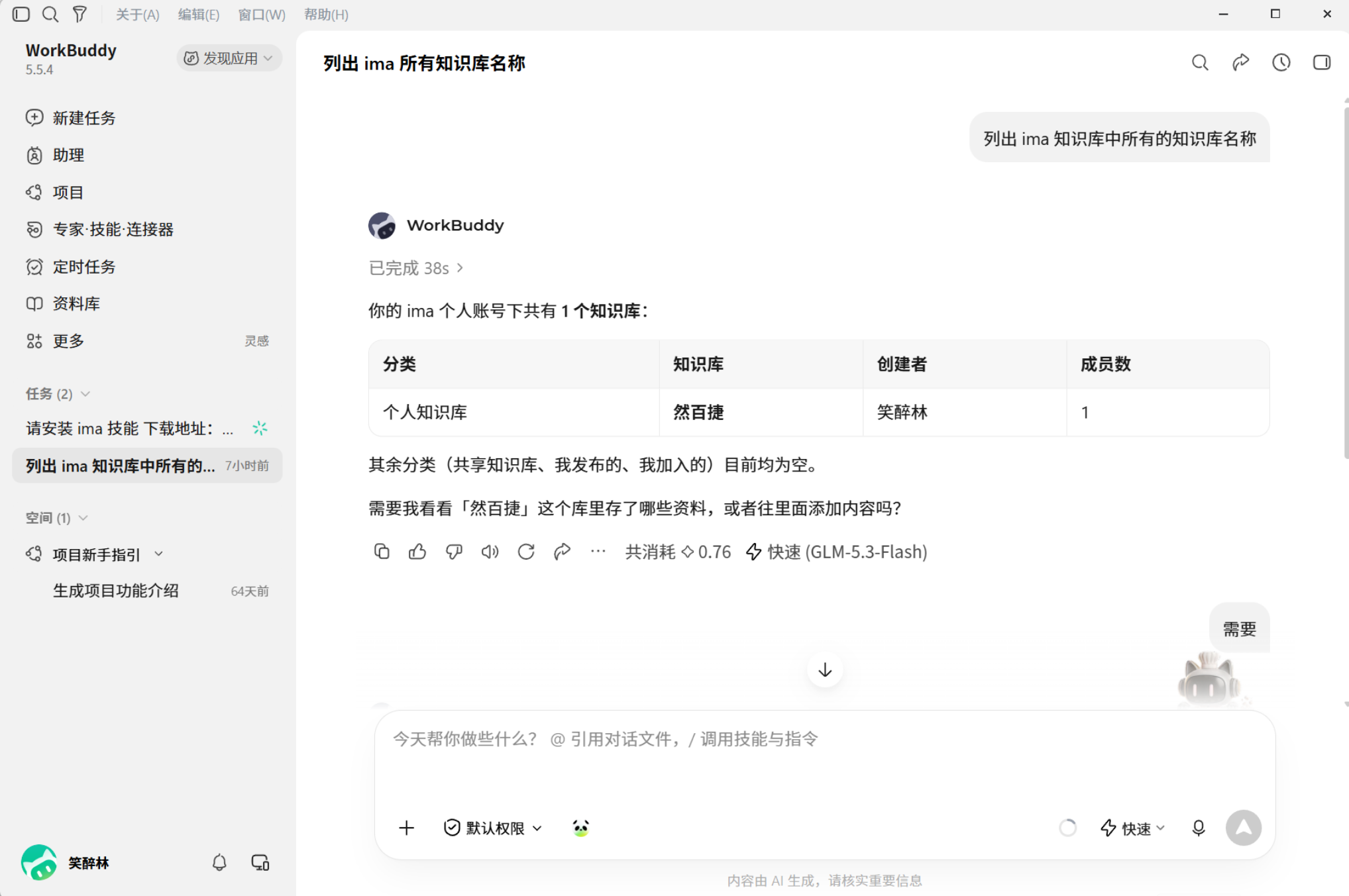Send the message with arrow button
The image size is (1349, 896).
point(1243,828)
